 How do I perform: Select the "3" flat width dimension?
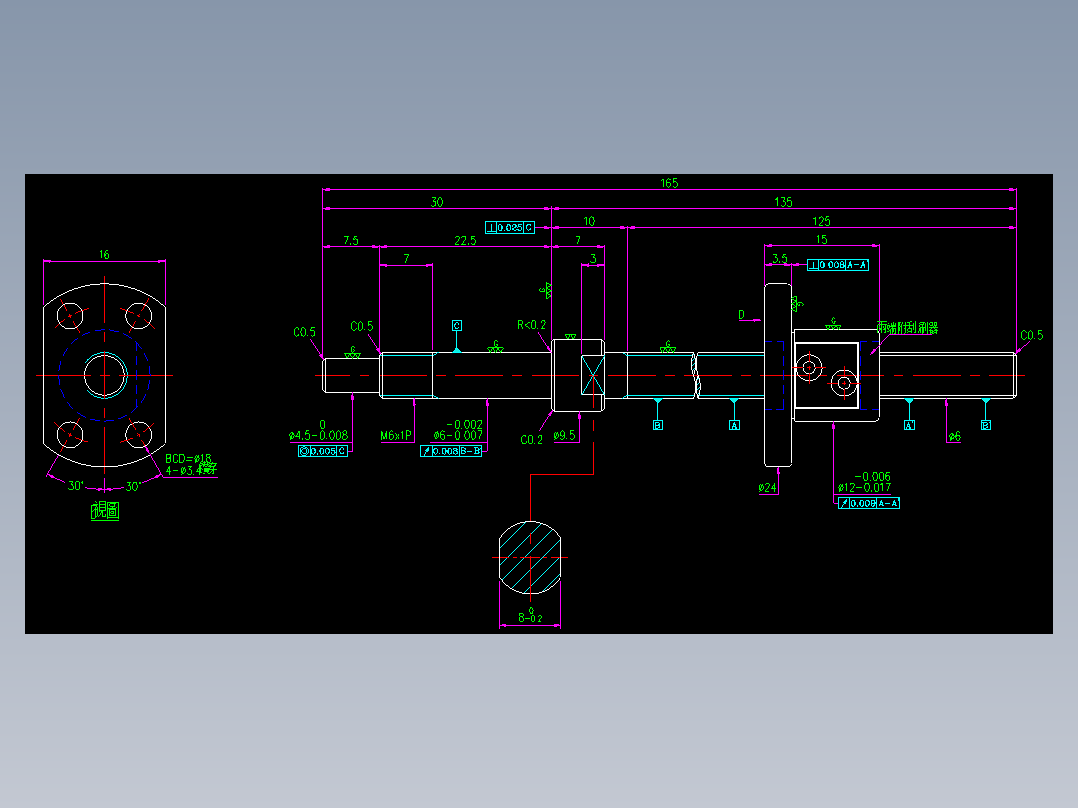[x=593, y=259]
